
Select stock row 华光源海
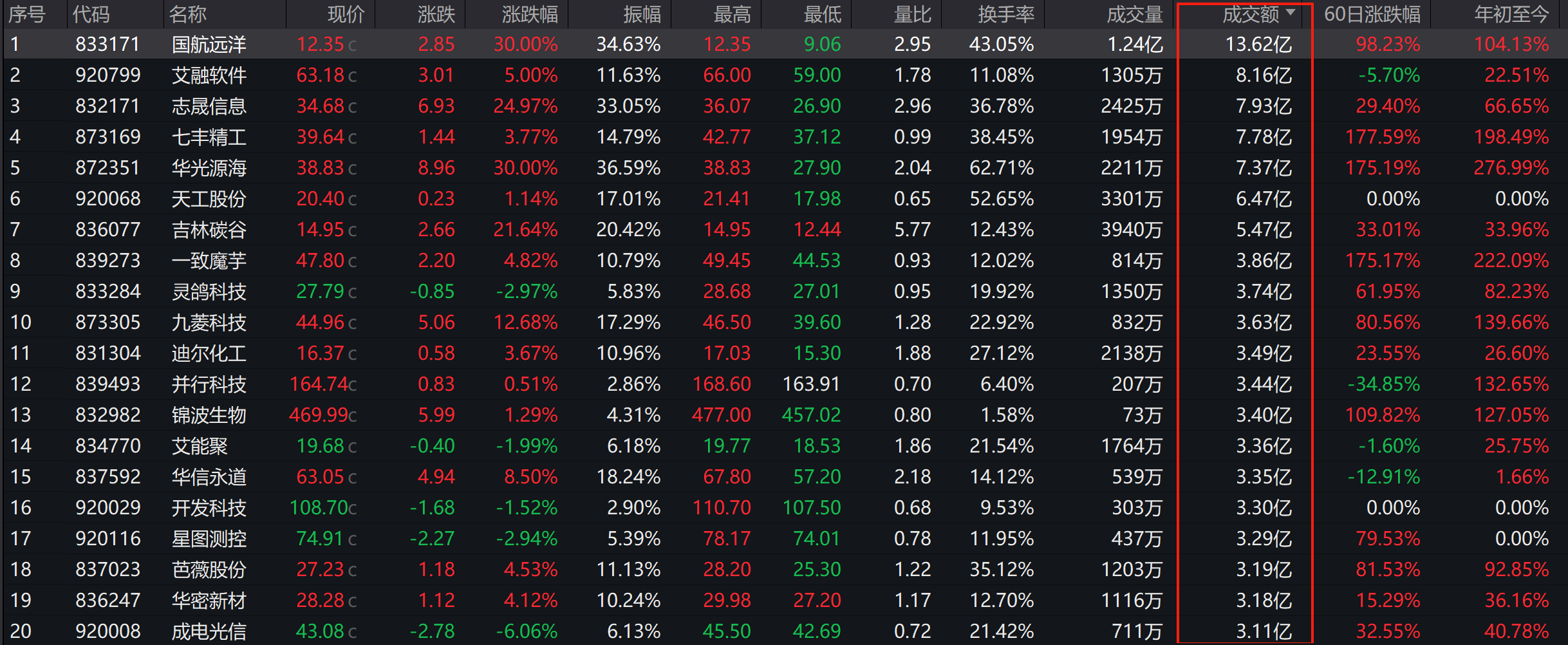[784, 168]
